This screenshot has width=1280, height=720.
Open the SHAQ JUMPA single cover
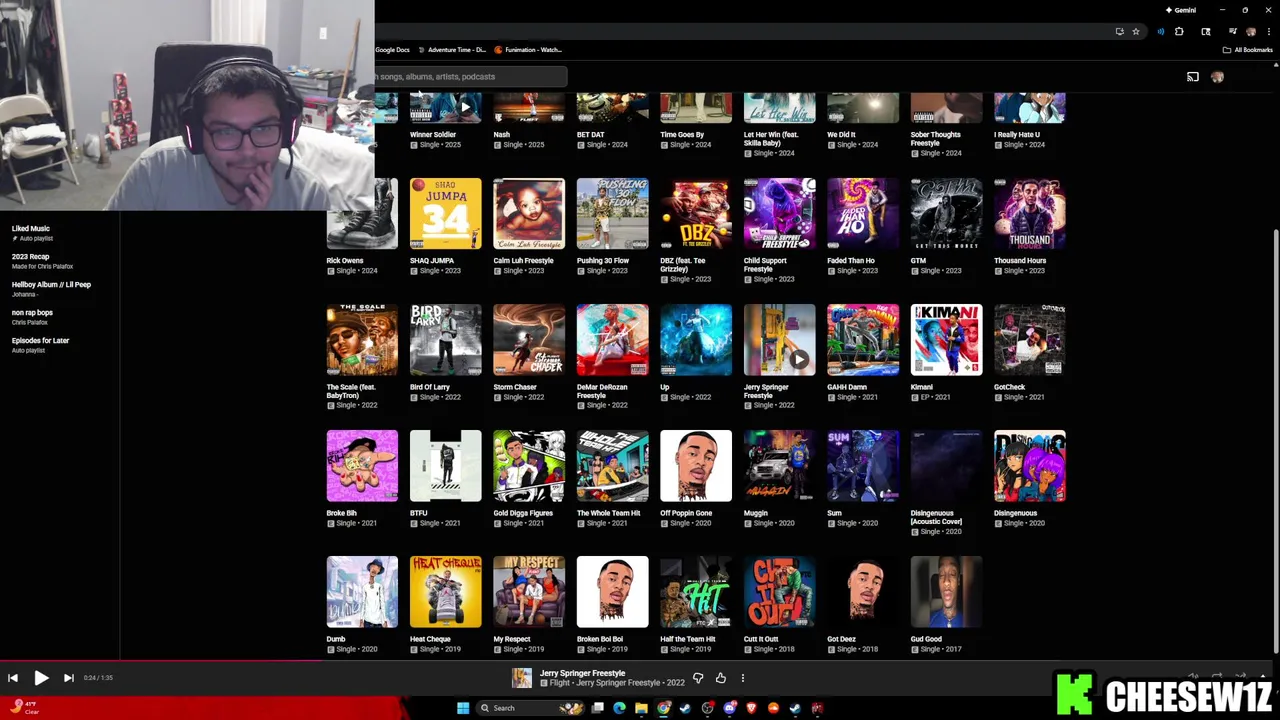[x=445, y=214]
